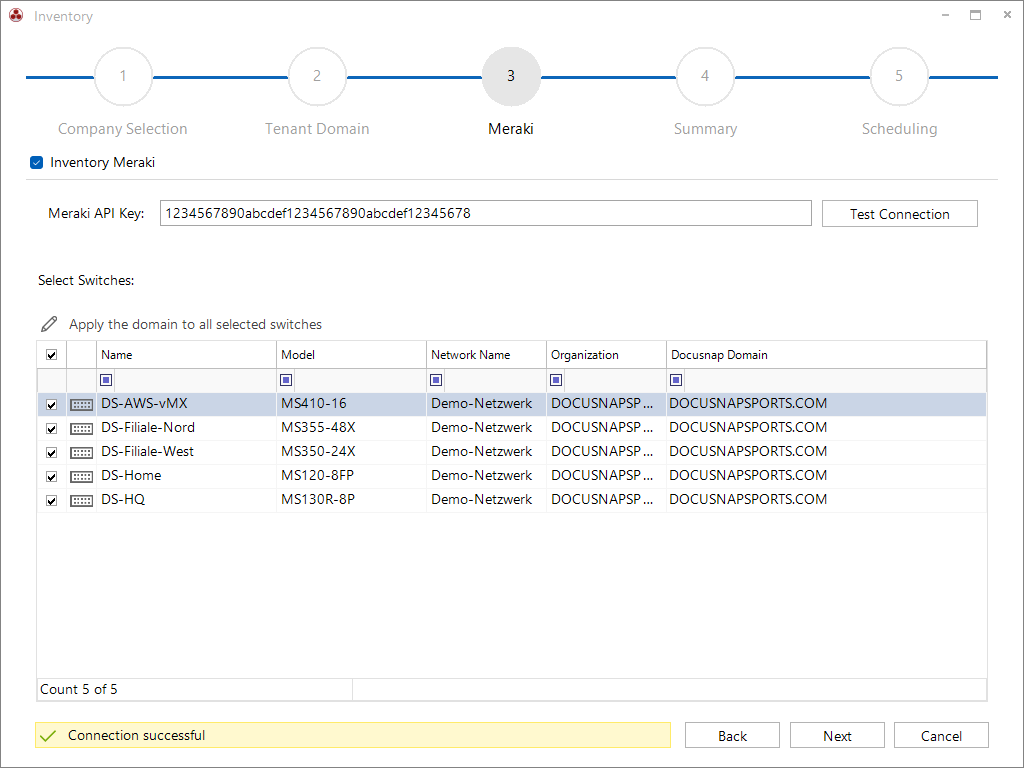Select the DS-Filiale-Nord name cell
Screen dimensions: 1024x768
186,428
